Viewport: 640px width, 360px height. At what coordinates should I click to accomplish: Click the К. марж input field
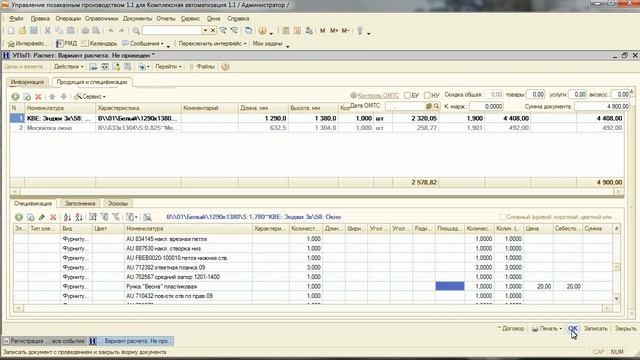click(487, 107)
